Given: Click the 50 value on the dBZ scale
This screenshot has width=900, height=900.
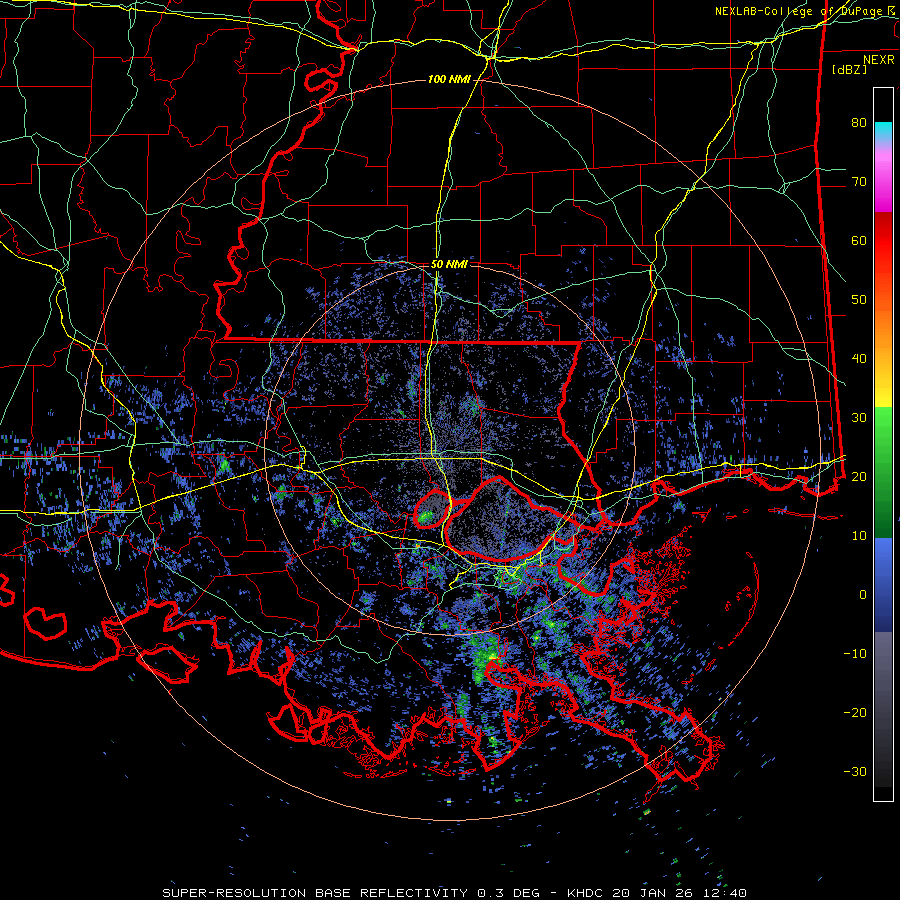Looking at the screenshot, I should [x=859, y=300].
